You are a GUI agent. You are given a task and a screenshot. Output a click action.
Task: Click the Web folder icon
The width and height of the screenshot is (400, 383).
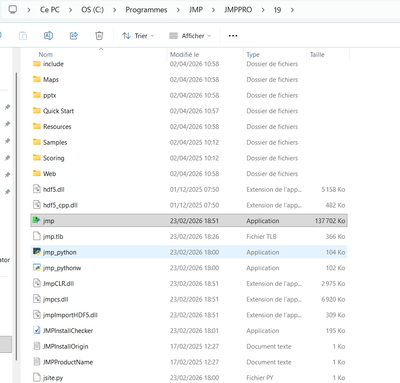[37, 173]
